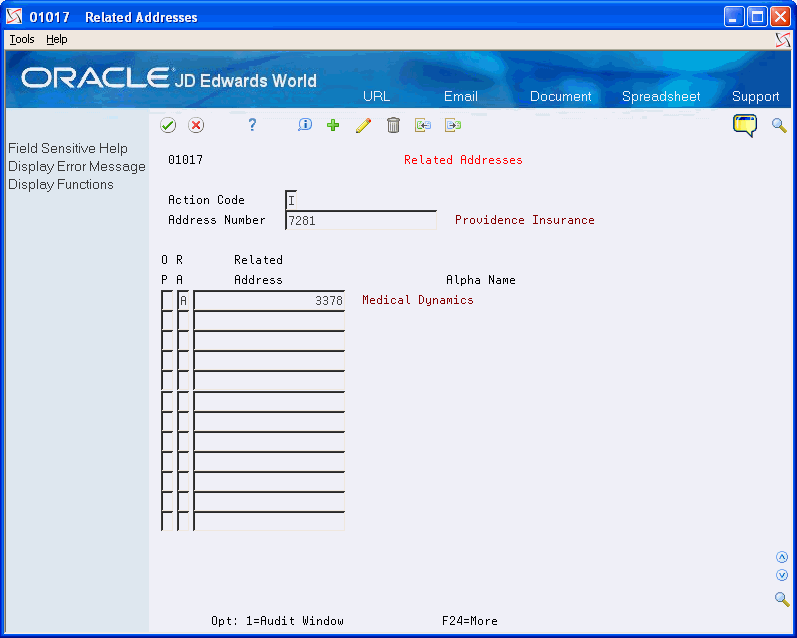Open the Spreadsheet tab in banner
The height and width of the screenshot is (638, 797).
tap(661, 97)
